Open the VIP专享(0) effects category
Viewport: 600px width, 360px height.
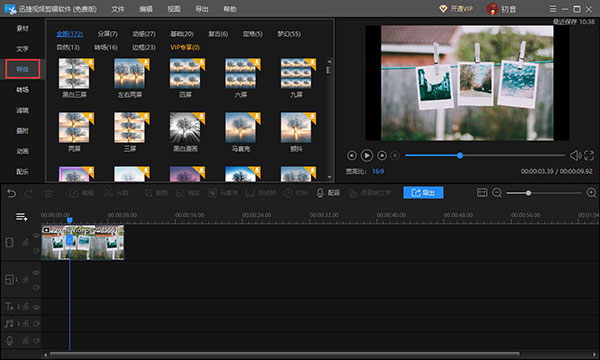185,47
